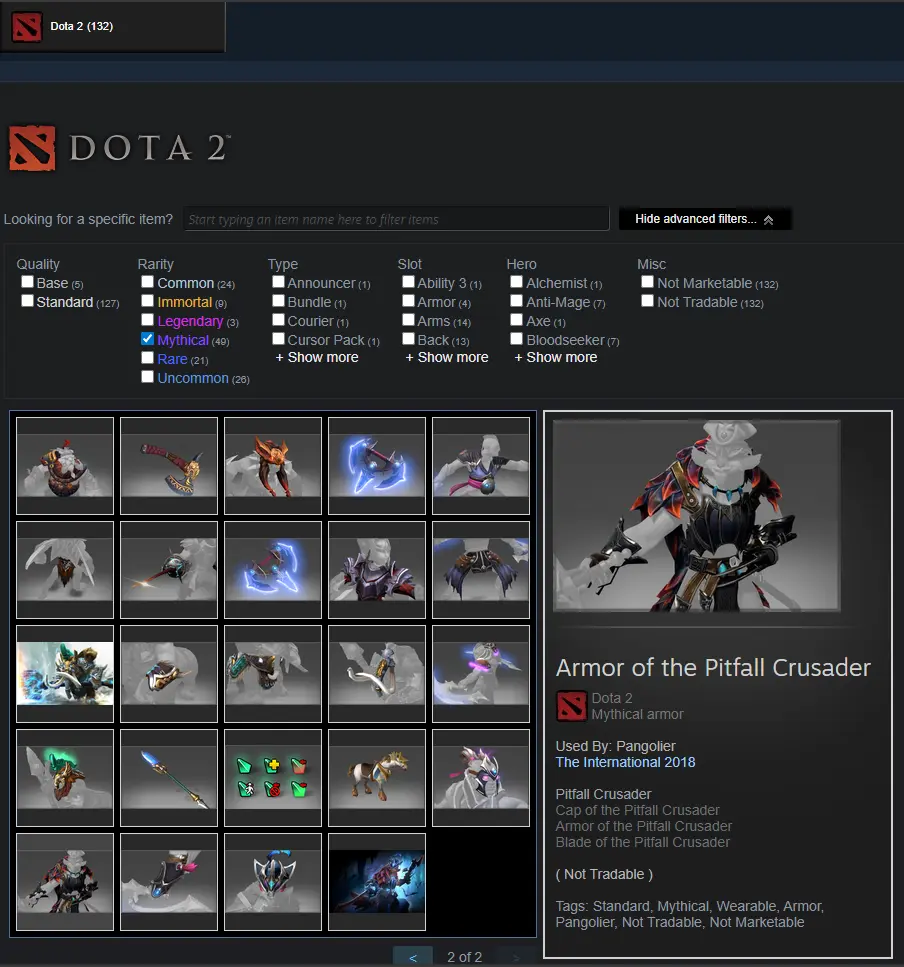Click the white horse courier item
This screenshot has width=904, height=967.
pos(376,777)
